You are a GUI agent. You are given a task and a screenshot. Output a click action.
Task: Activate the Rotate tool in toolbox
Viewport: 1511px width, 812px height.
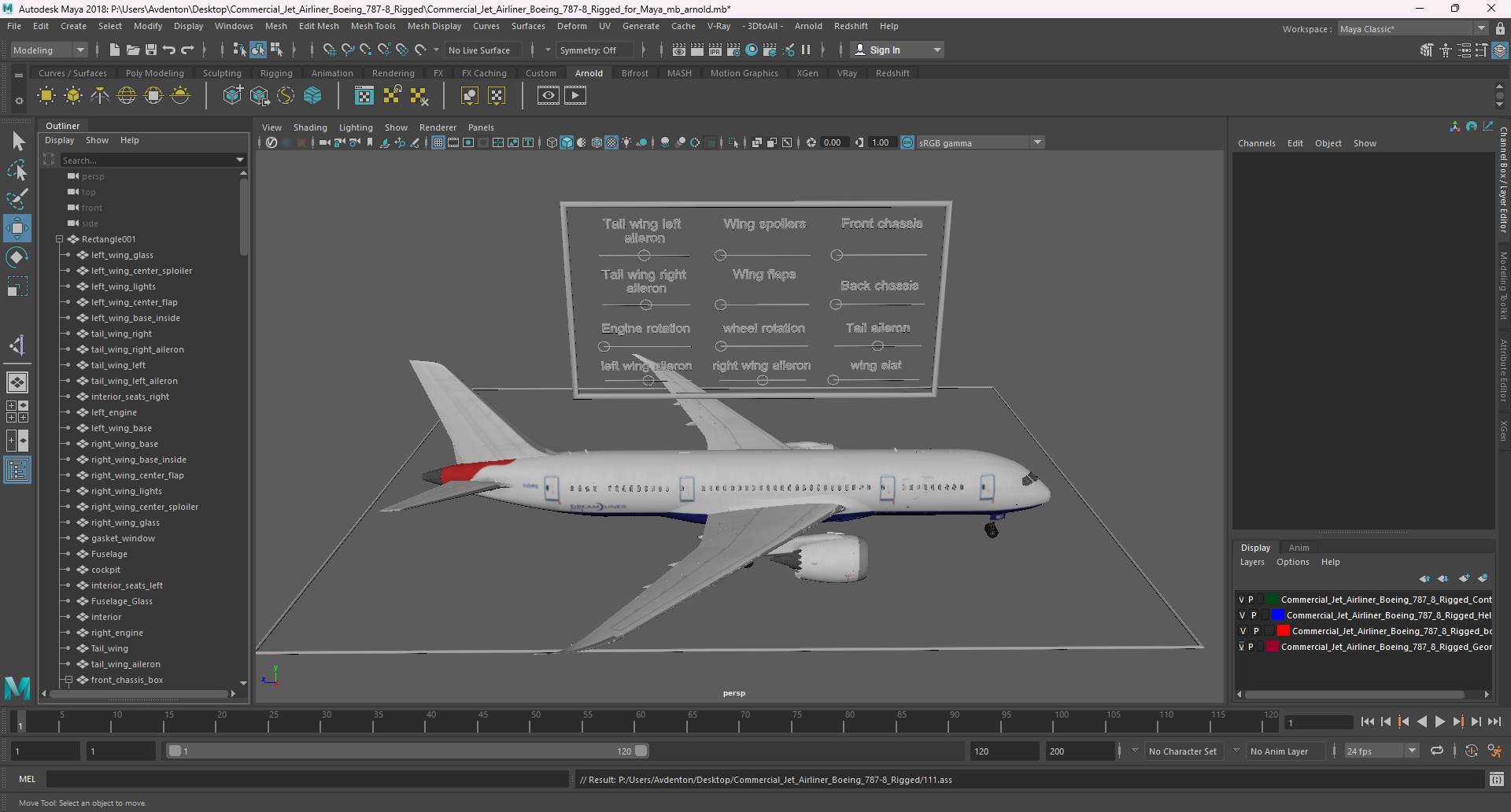(17, 257)
